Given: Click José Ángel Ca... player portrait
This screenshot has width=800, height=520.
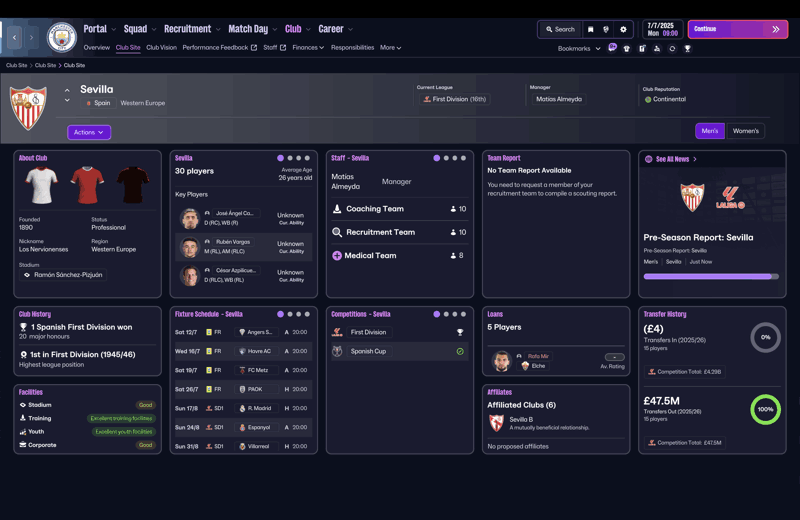Looking at the screenshot, I should [190, 218].
